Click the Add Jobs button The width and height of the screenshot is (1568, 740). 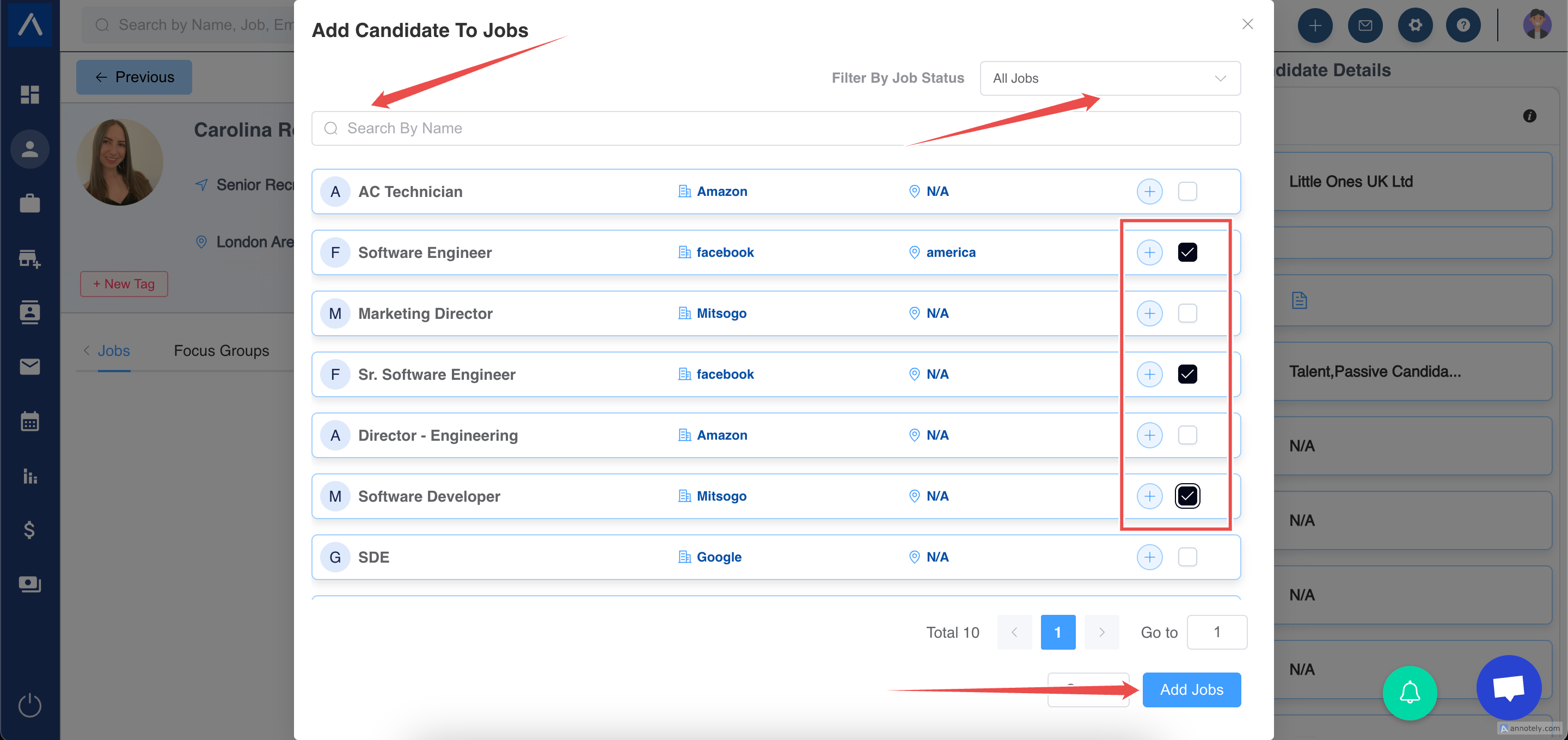pos(1191,689)
